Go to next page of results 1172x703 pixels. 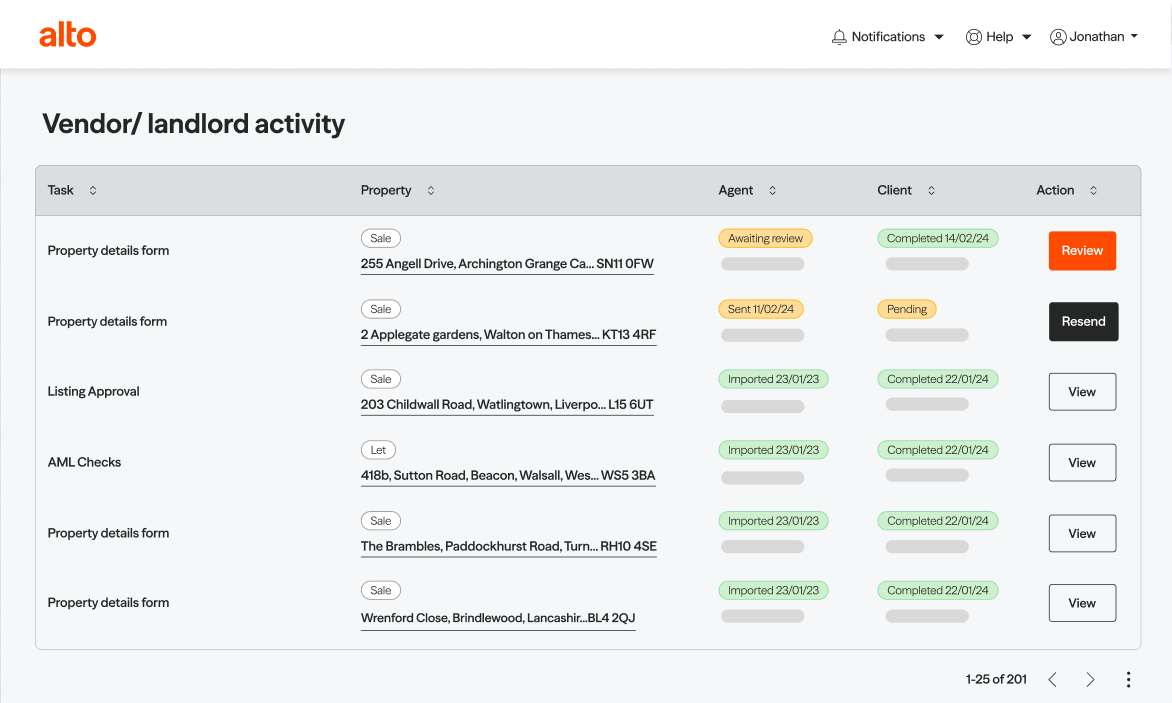(1090, 680)
